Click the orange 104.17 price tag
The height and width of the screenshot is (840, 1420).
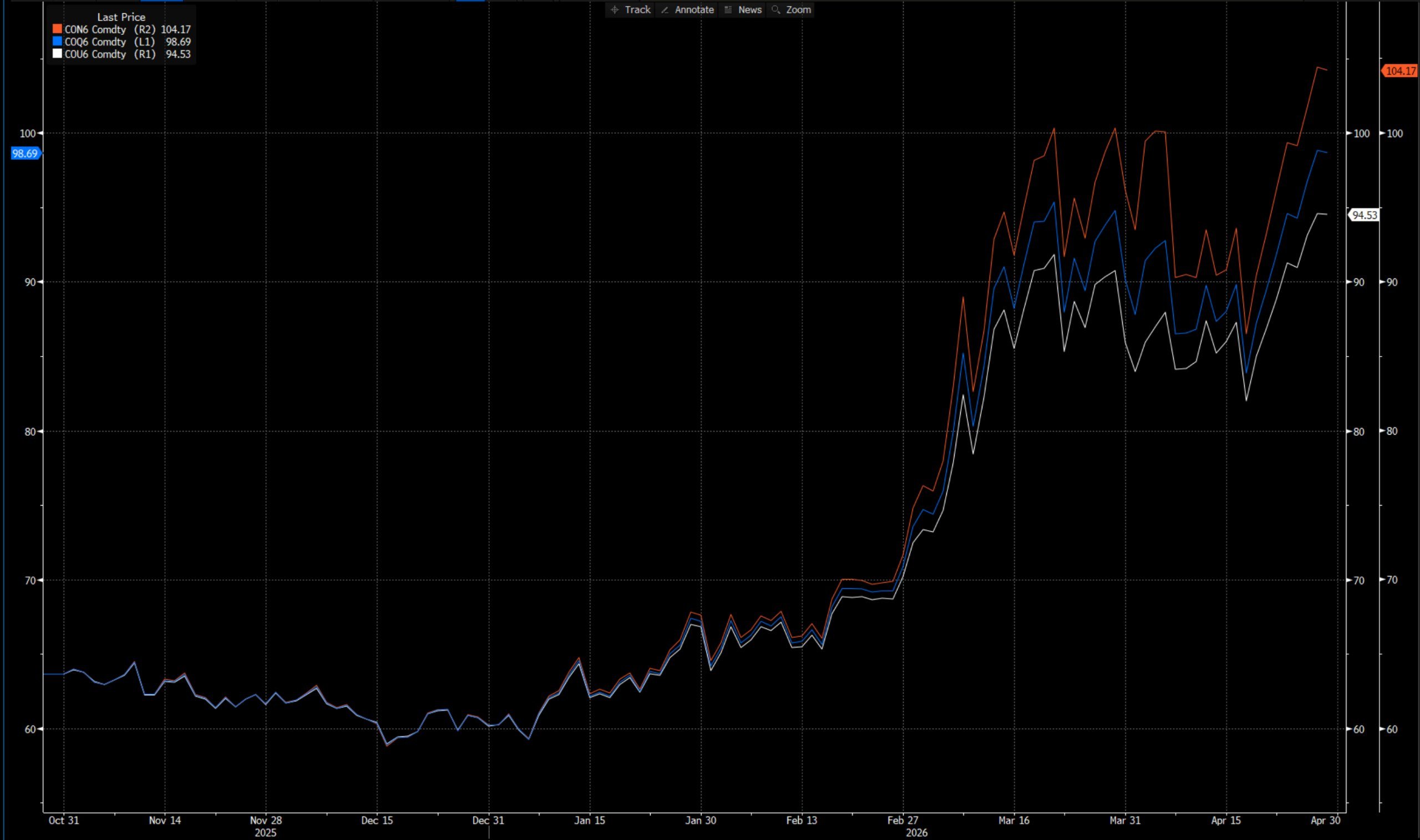[1401, 71]
